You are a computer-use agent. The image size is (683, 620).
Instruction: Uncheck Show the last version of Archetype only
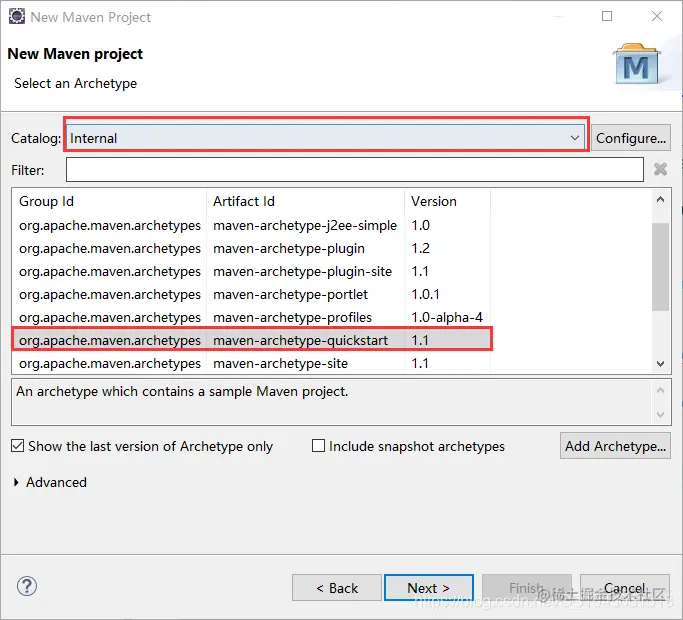pyautogui.click(x=17, y=446)
